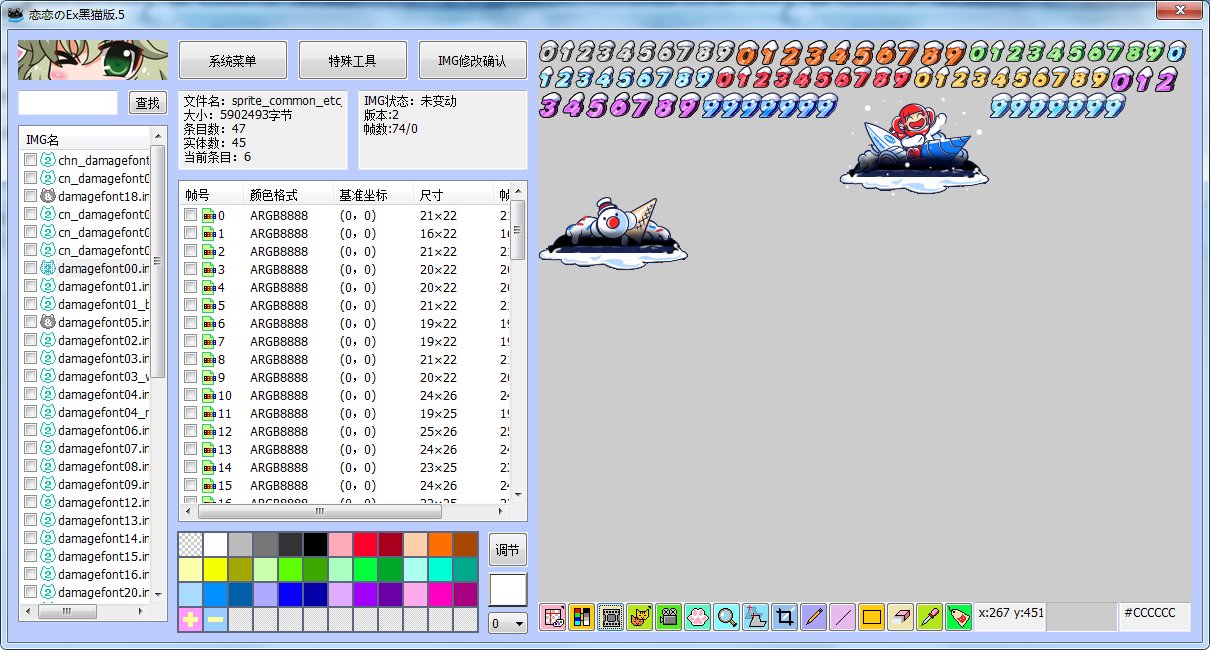Viewport: 1210px width, 650px height.
Task: Select the damagefont12 list entry
Action: coord(103,502)
